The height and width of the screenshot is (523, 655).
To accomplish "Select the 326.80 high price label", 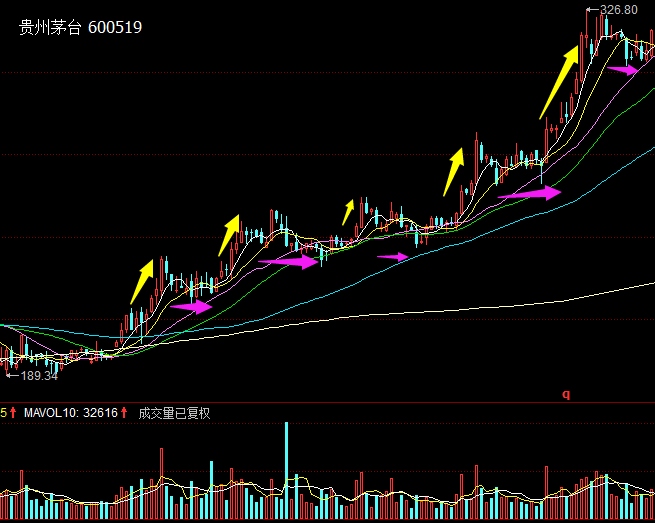I will [618, 10].
